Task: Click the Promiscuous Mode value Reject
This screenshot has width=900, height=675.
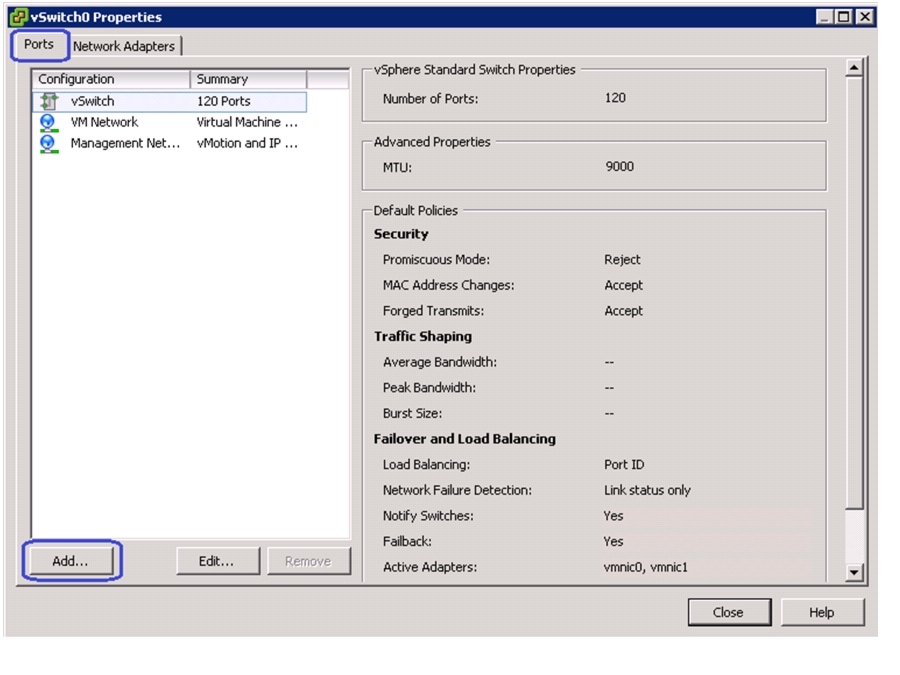Action: click(622, 260)
